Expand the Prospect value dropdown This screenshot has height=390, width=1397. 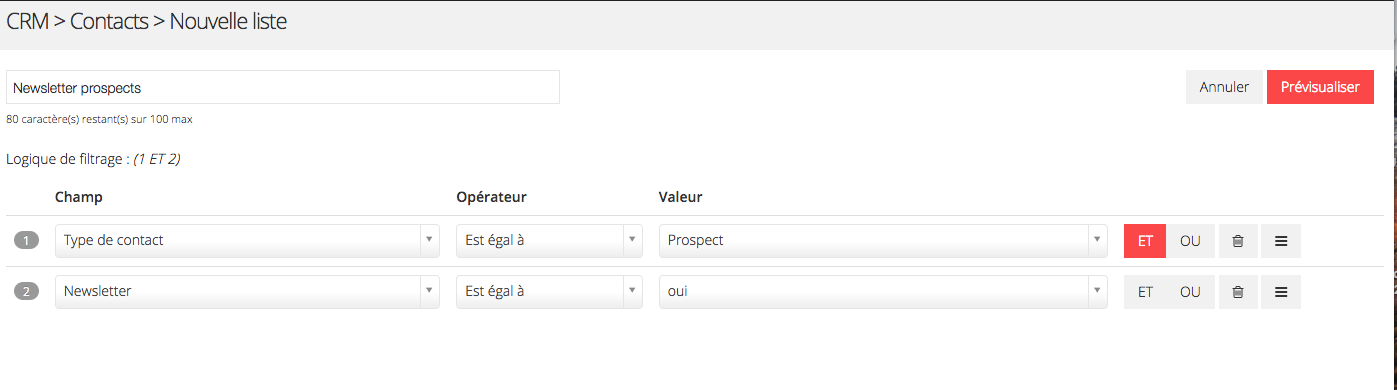point(883,240)
